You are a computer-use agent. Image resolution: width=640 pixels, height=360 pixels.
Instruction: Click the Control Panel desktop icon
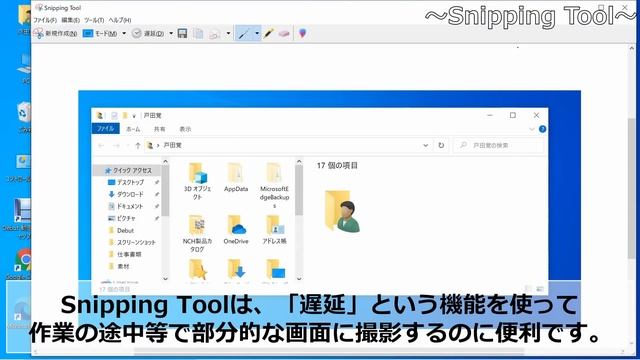23,162
